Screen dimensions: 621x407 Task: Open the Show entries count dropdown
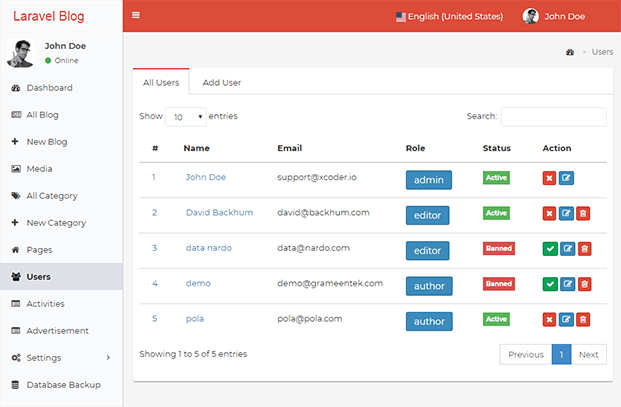(x=186, y=117)
